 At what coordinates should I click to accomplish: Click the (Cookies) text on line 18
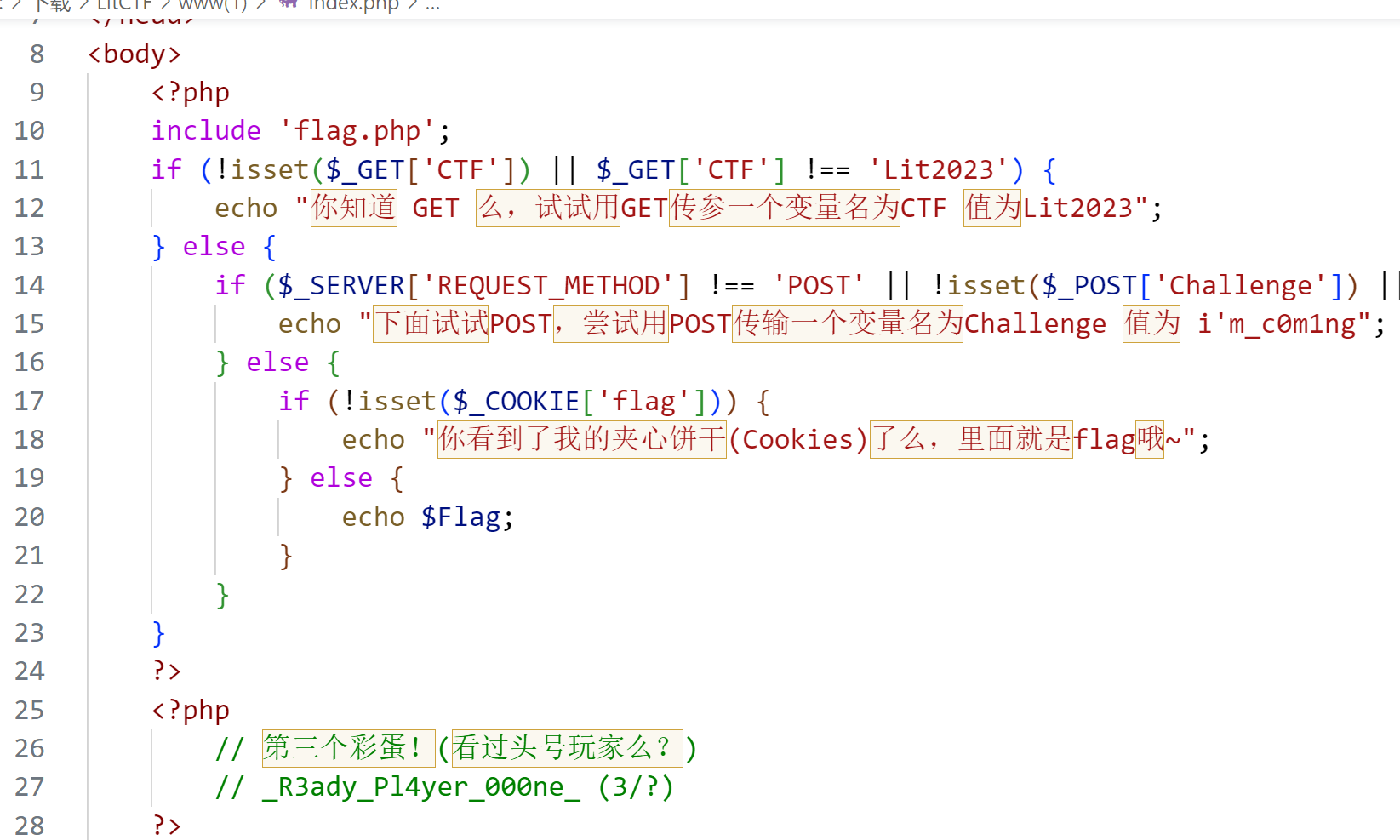click(798, 439)
